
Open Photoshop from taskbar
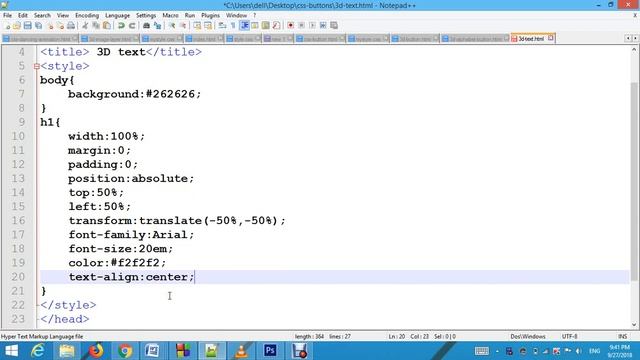tap(270, 351)
